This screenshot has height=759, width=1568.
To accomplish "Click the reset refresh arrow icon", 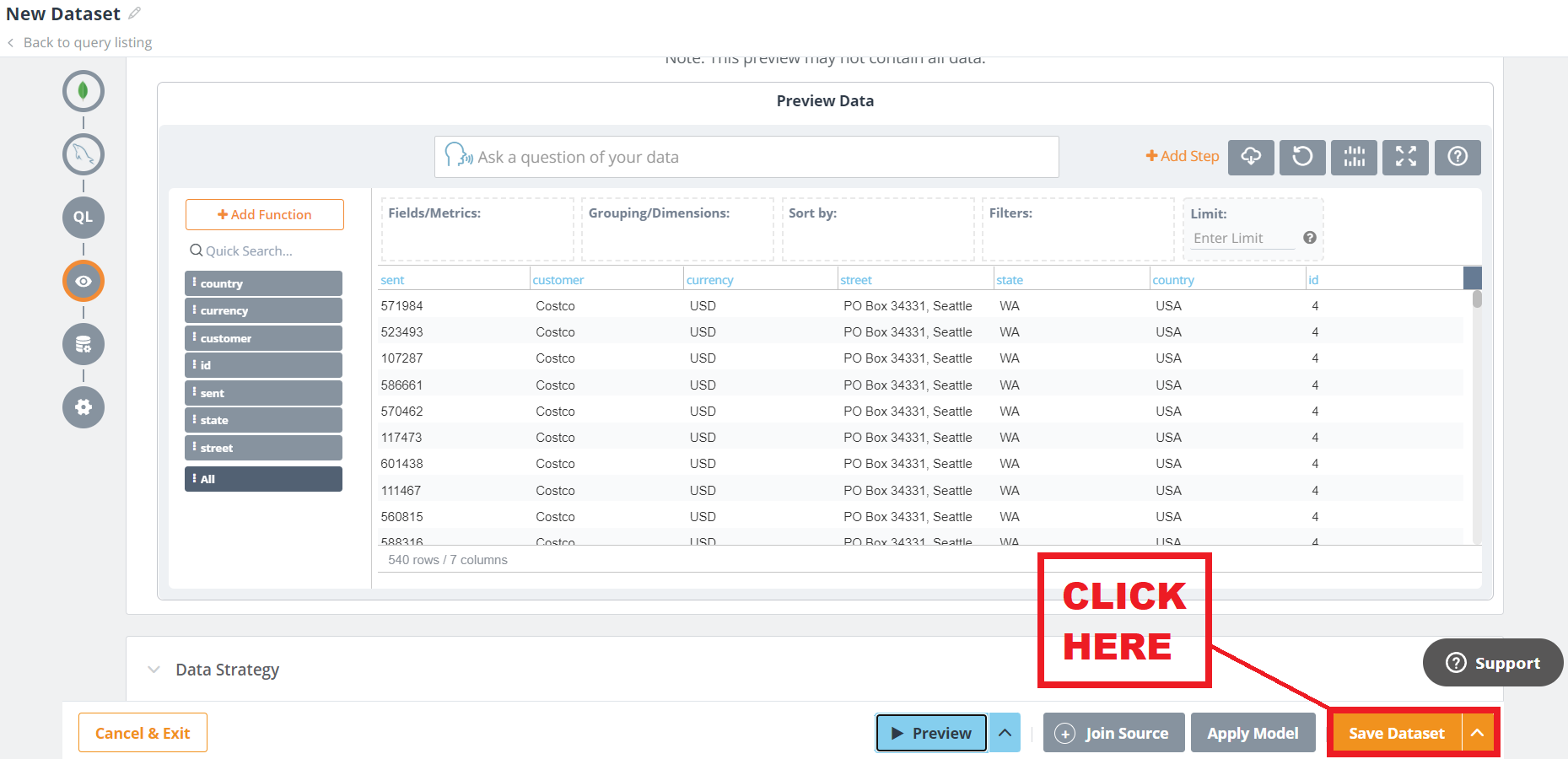I will [x=1301, y=157].
